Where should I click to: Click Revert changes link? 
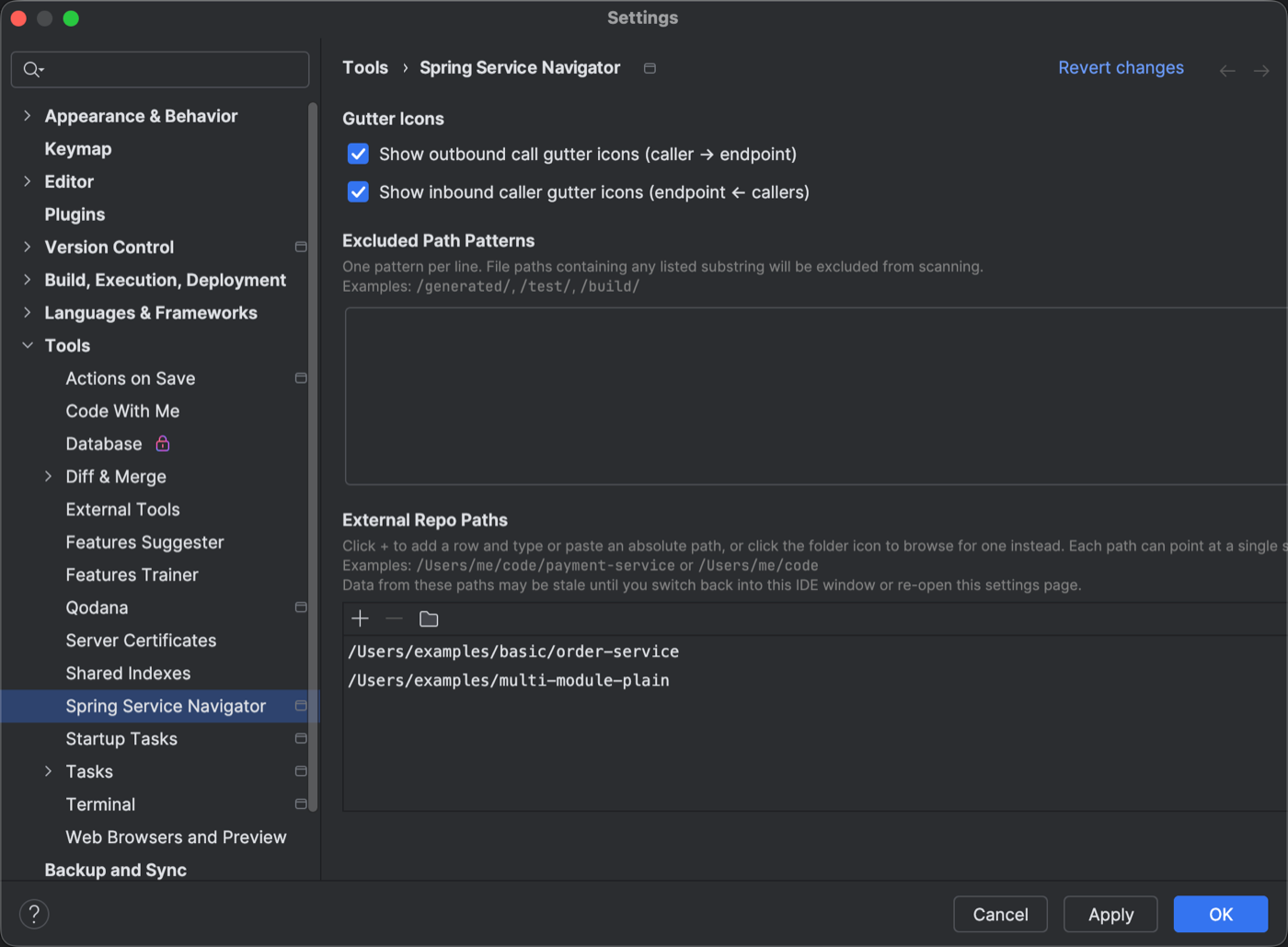click(x=1121, y=68)
